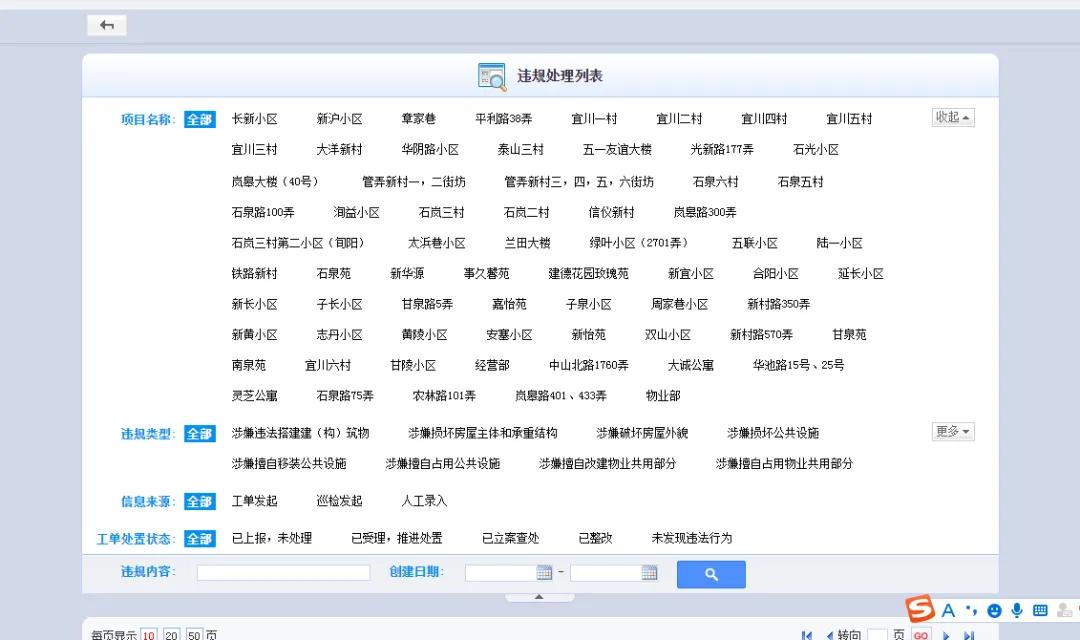Toggle 全部 filter for 违规类型

pos(198,432)
